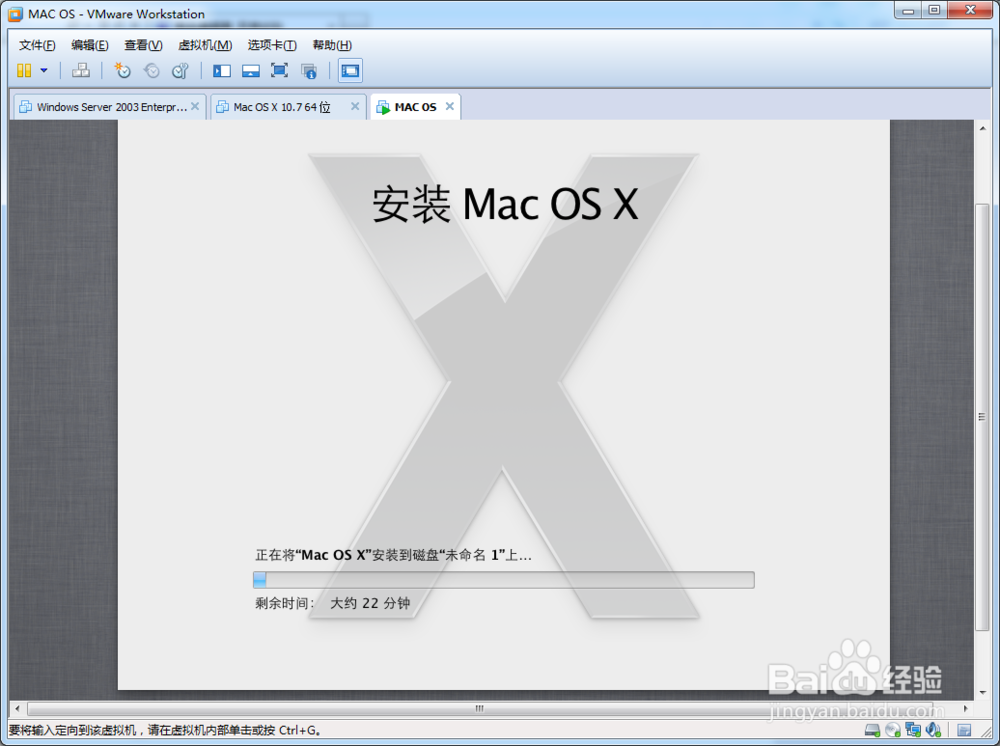The width and height of the screenshot is (1000, 746).
Task: Click the VMware Workstation title bar icon
Action: click(x=15, y=14)
